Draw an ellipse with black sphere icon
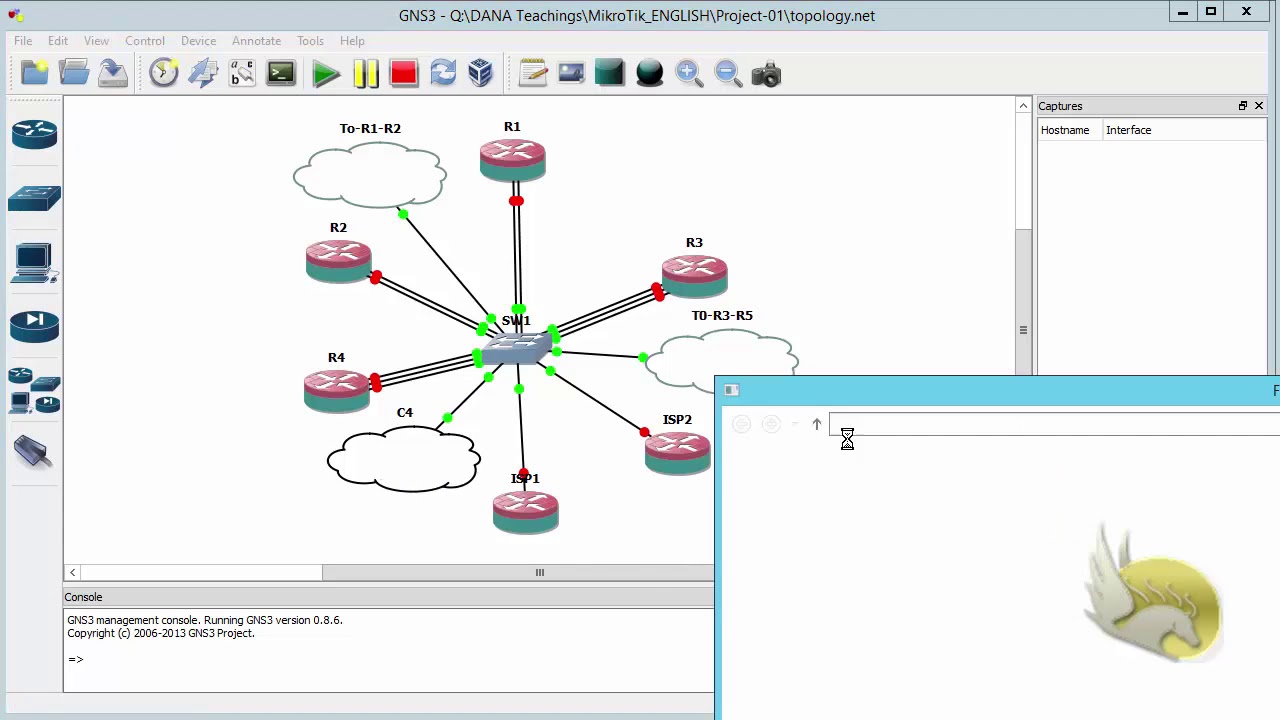This screenshot has width=1280, height=720. click(x=649, y=73)
